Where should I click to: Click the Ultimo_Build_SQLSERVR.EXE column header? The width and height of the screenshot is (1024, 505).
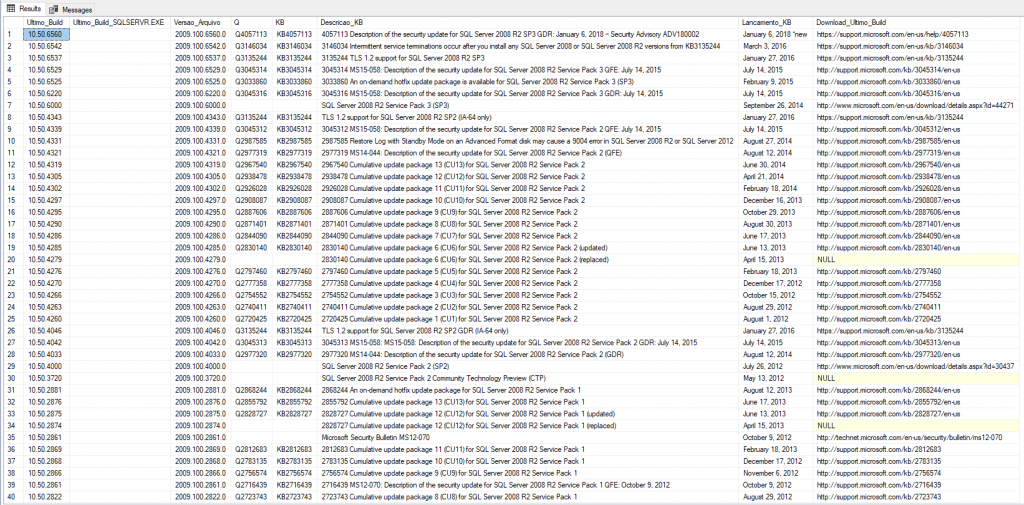coord(118,21)
